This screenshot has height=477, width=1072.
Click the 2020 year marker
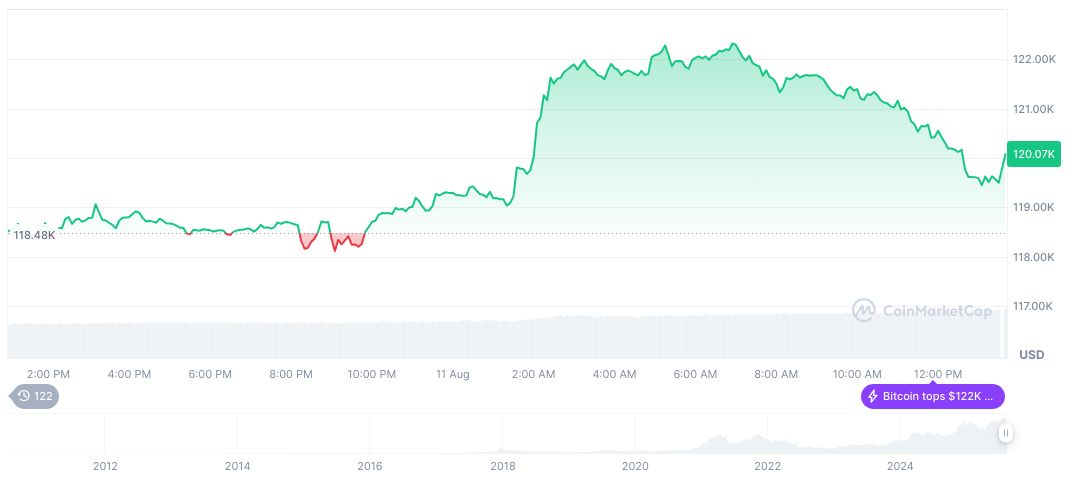coord(635,466)
